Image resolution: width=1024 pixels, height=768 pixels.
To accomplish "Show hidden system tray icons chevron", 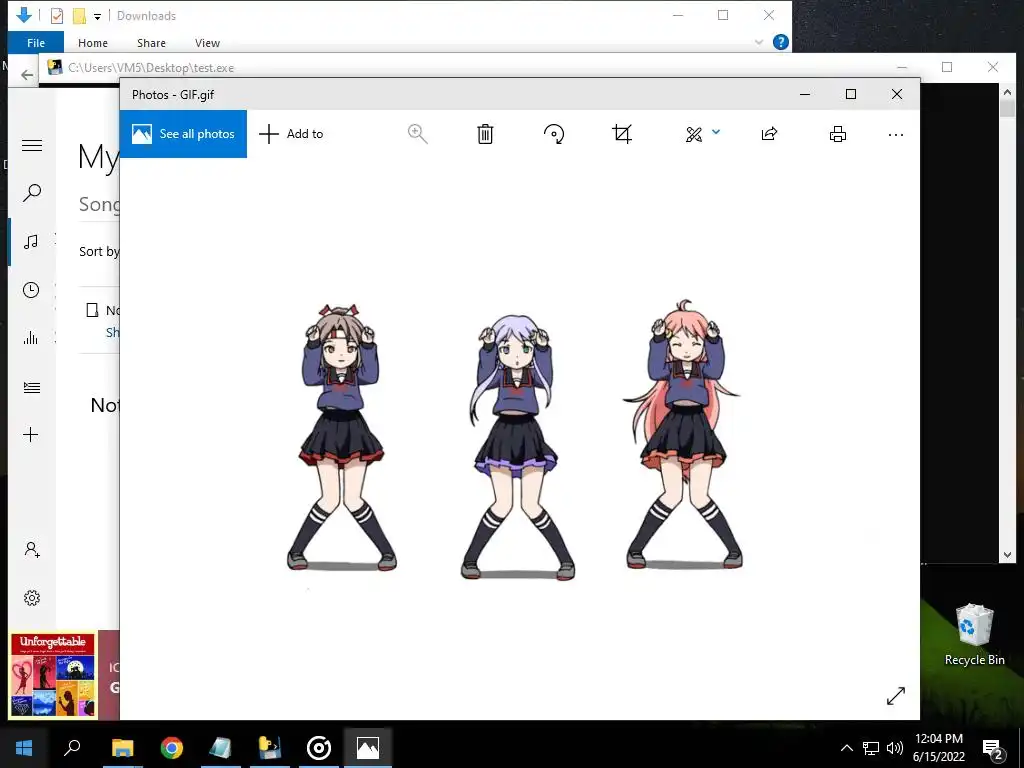I will 846,748.
